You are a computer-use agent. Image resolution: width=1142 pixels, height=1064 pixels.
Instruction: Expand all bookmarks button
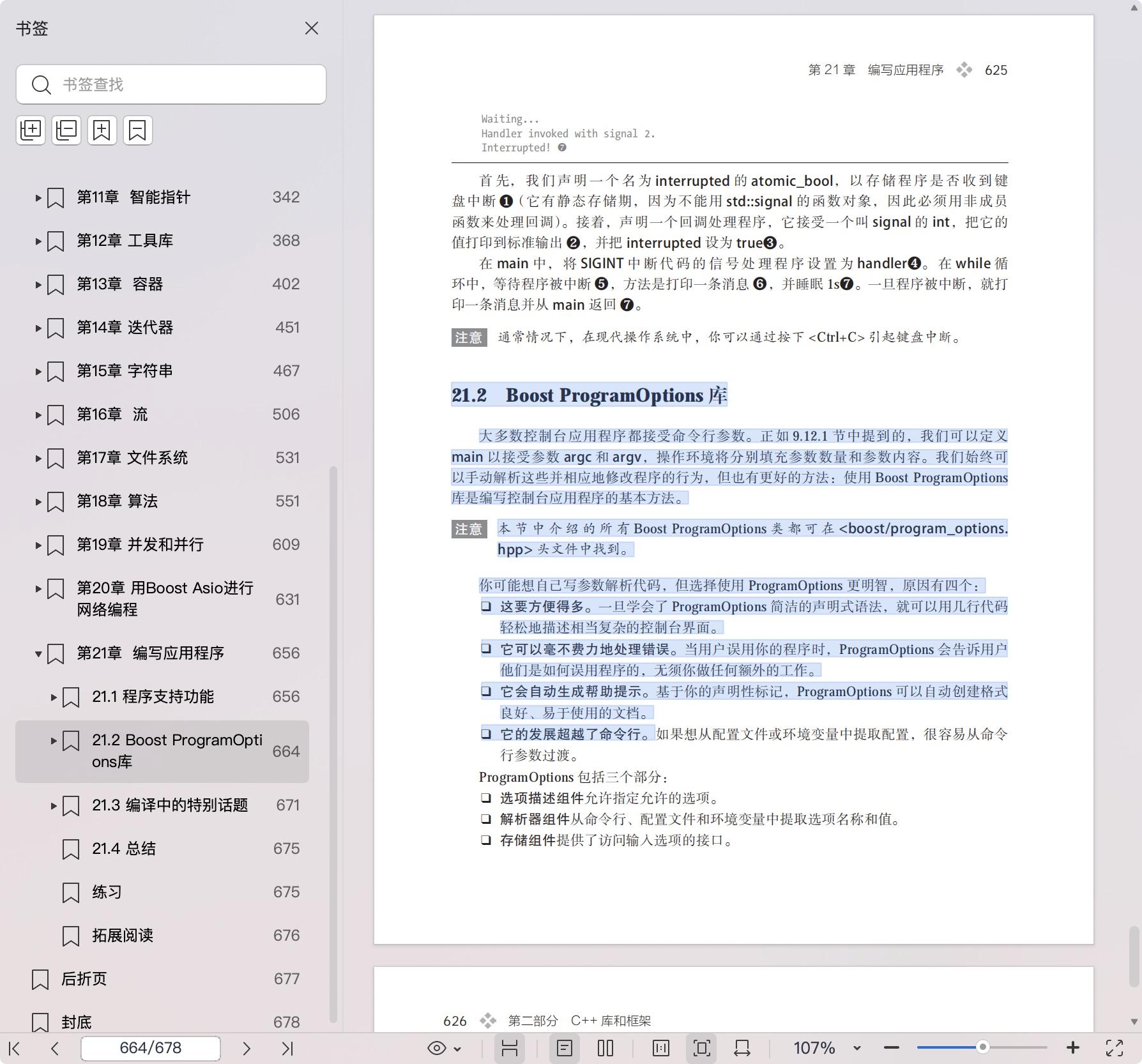(31, 130)
